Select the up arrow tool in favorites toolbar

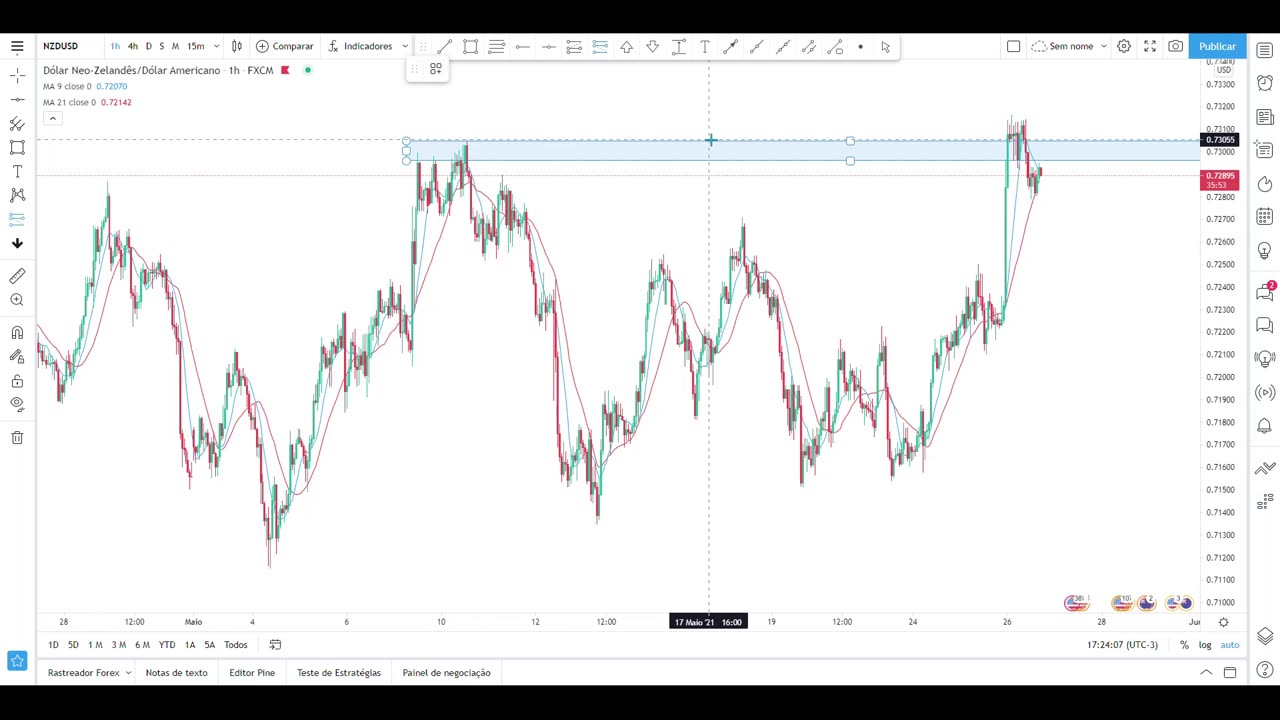pos(627,47)
